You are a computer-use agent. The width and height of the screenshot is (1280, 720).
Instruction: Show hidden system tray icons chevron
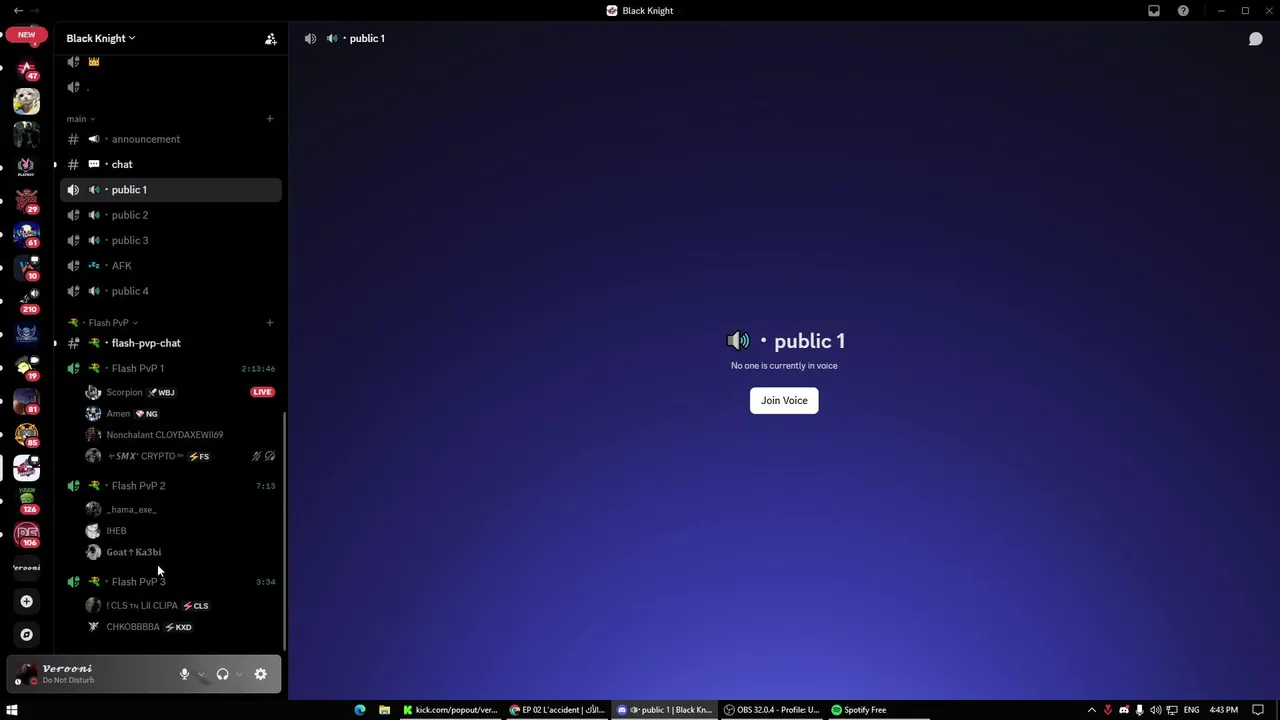pyautogui.click(x=1092, y=710)
